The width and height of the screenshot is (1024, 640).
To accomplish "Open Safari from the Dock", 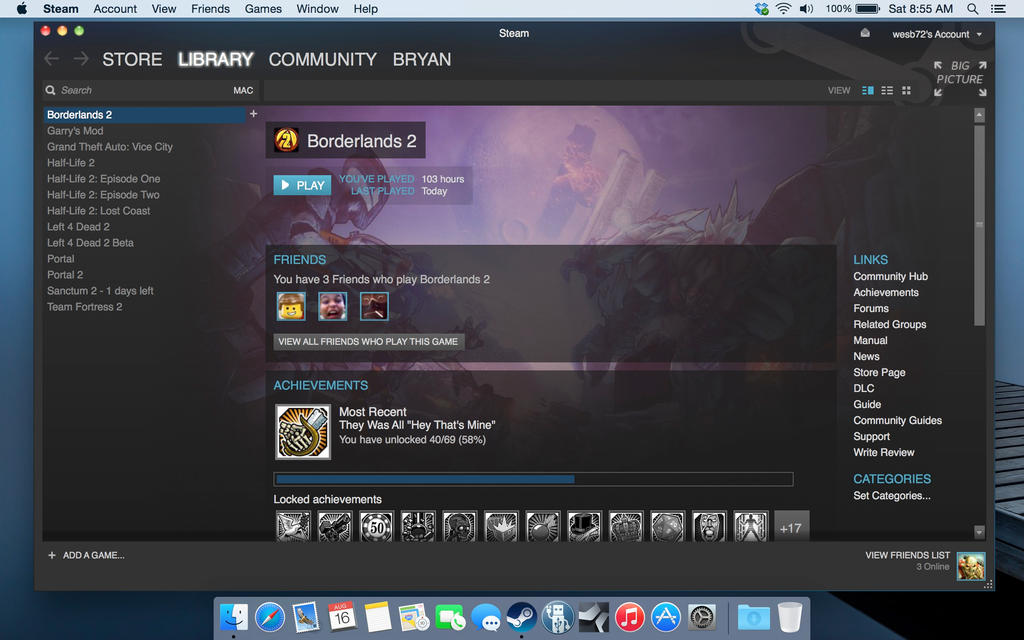I will point(270,616).
